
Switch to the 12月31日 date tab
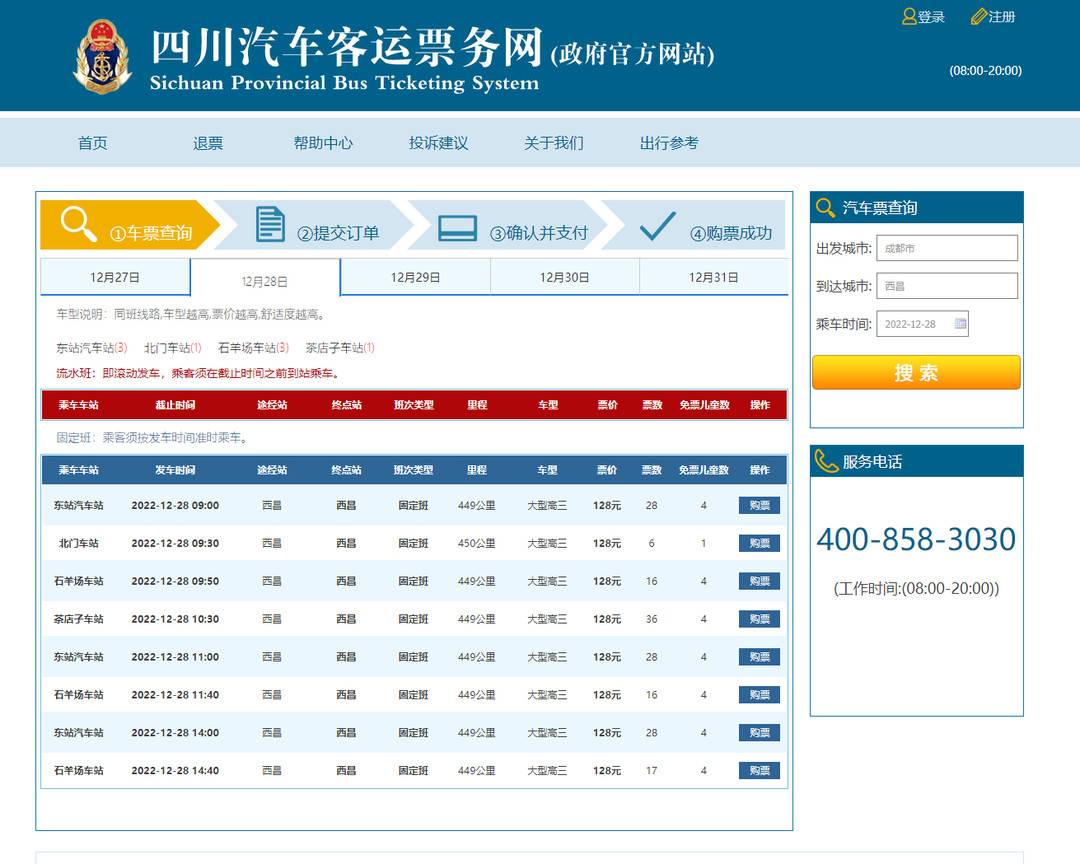713,277
